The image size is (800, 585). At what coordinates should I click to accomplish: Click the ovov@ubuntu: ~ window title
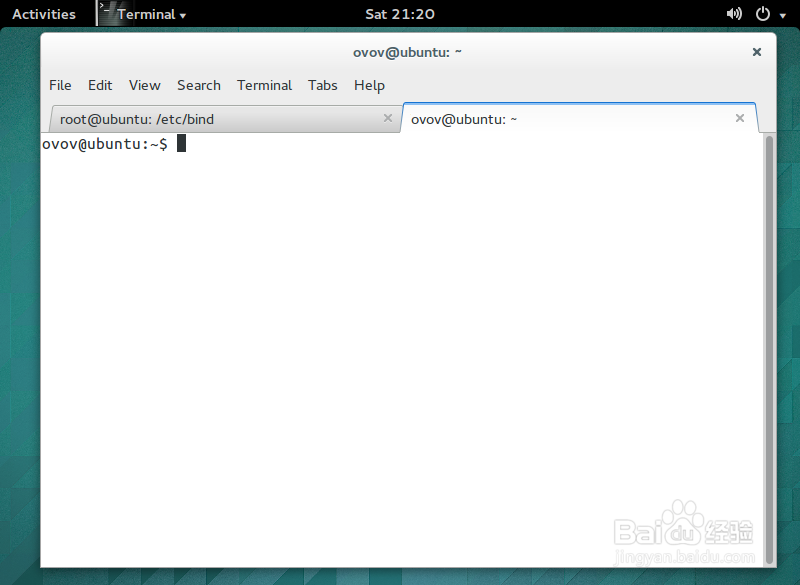click(x=407, y=52)
